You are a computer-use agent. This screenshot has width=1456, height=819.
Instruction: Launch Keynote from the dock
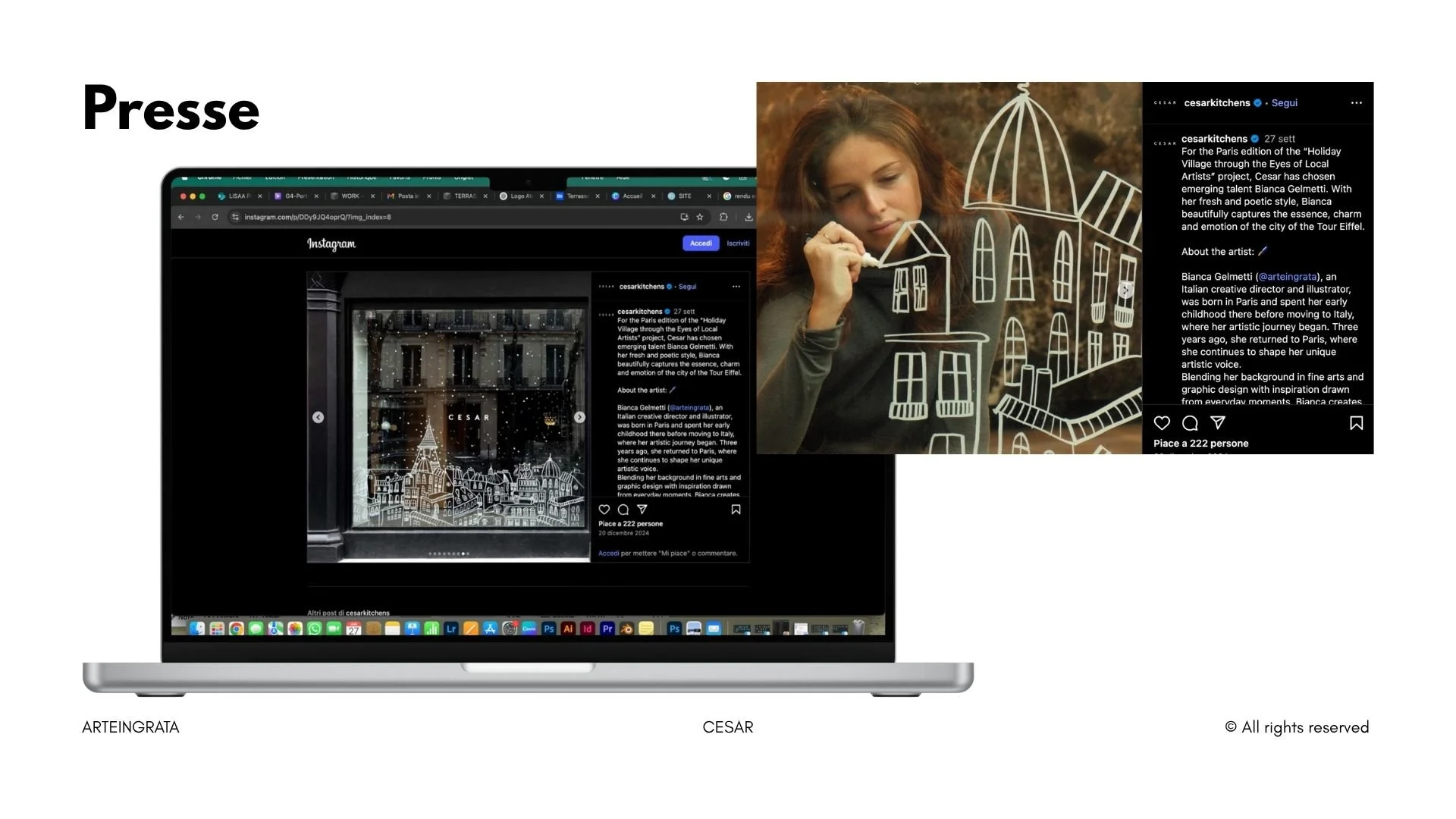point(412,629)
